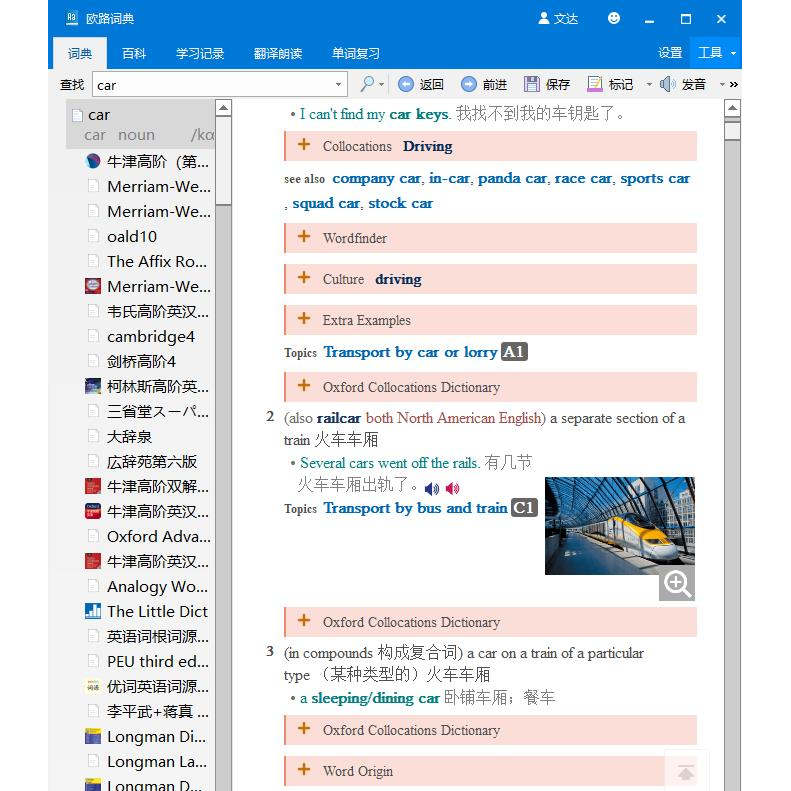The image size is (791, 791).
Task: Click the Pronounce (发音) speaker icon
Action: (667, 84)
